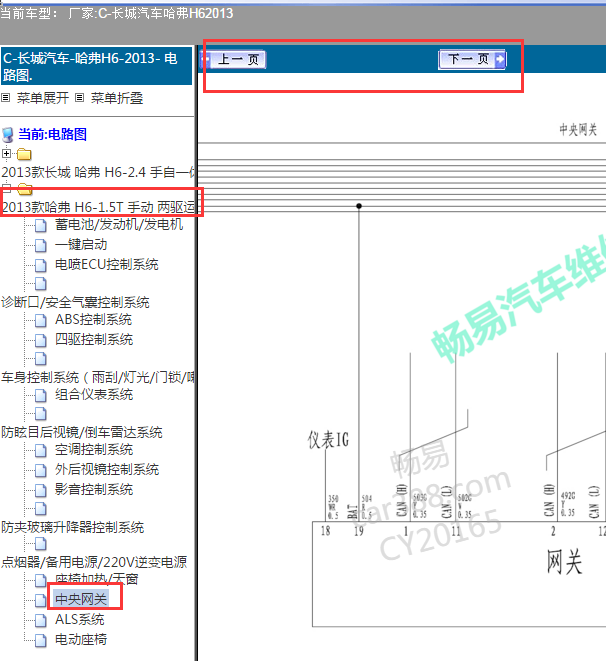Open 诊断口/安全气囊控制系统 diagram

pyautogui.click(x=75, y=302)
